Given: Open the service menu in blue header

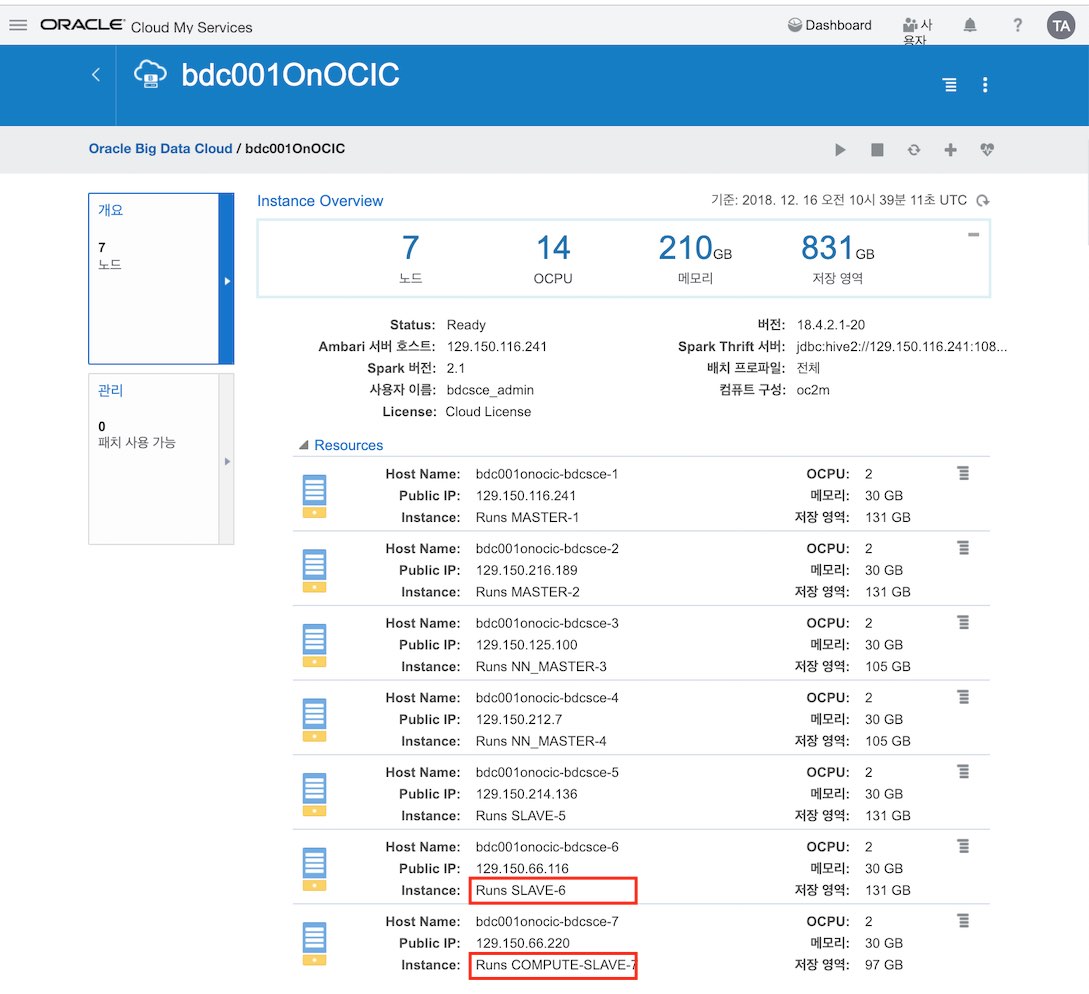Looking at the screenshot, I should coord(949,85).
